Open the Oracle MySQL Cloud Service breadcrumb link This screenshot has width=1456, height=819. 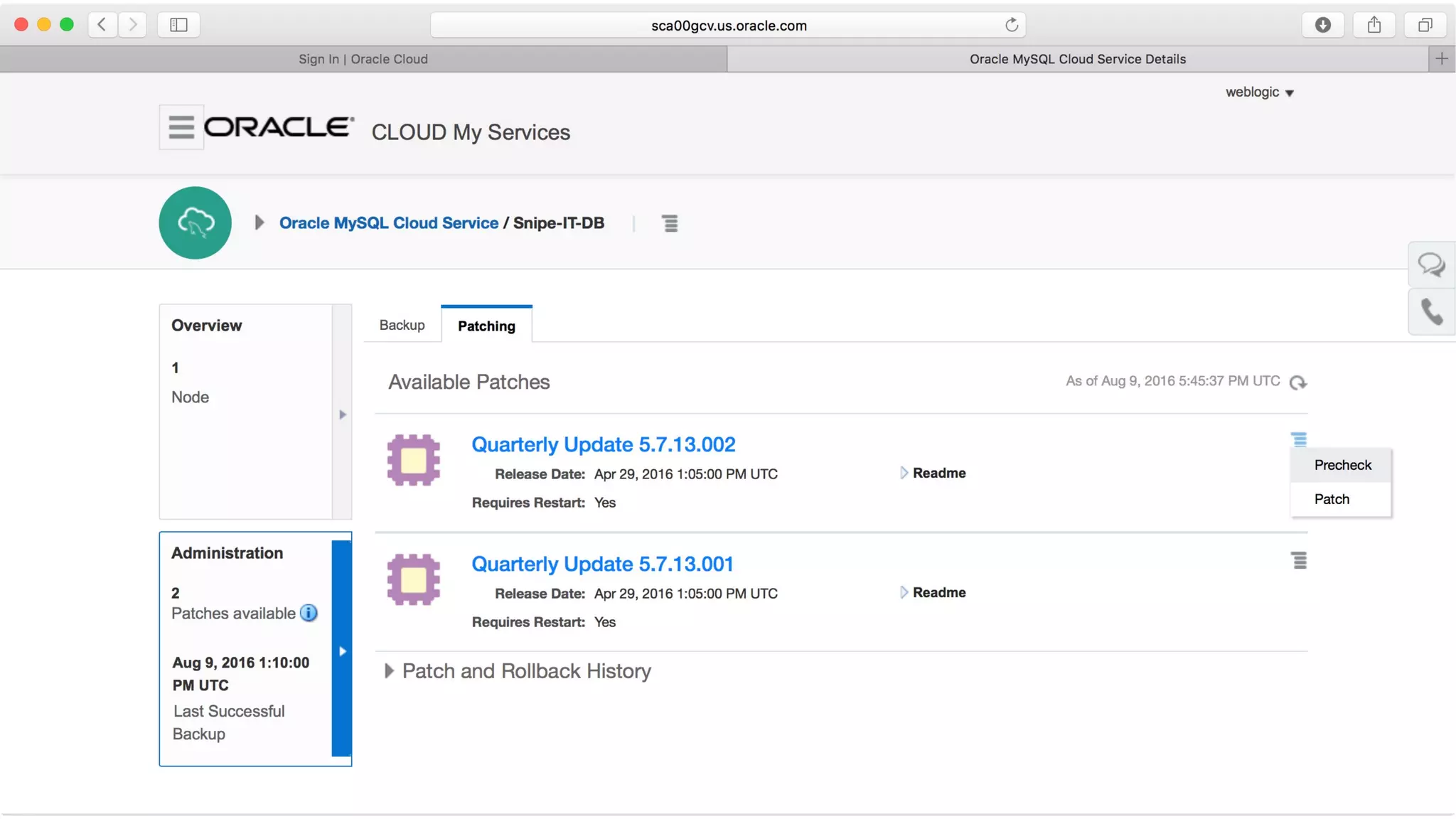(x=388, y=223)
